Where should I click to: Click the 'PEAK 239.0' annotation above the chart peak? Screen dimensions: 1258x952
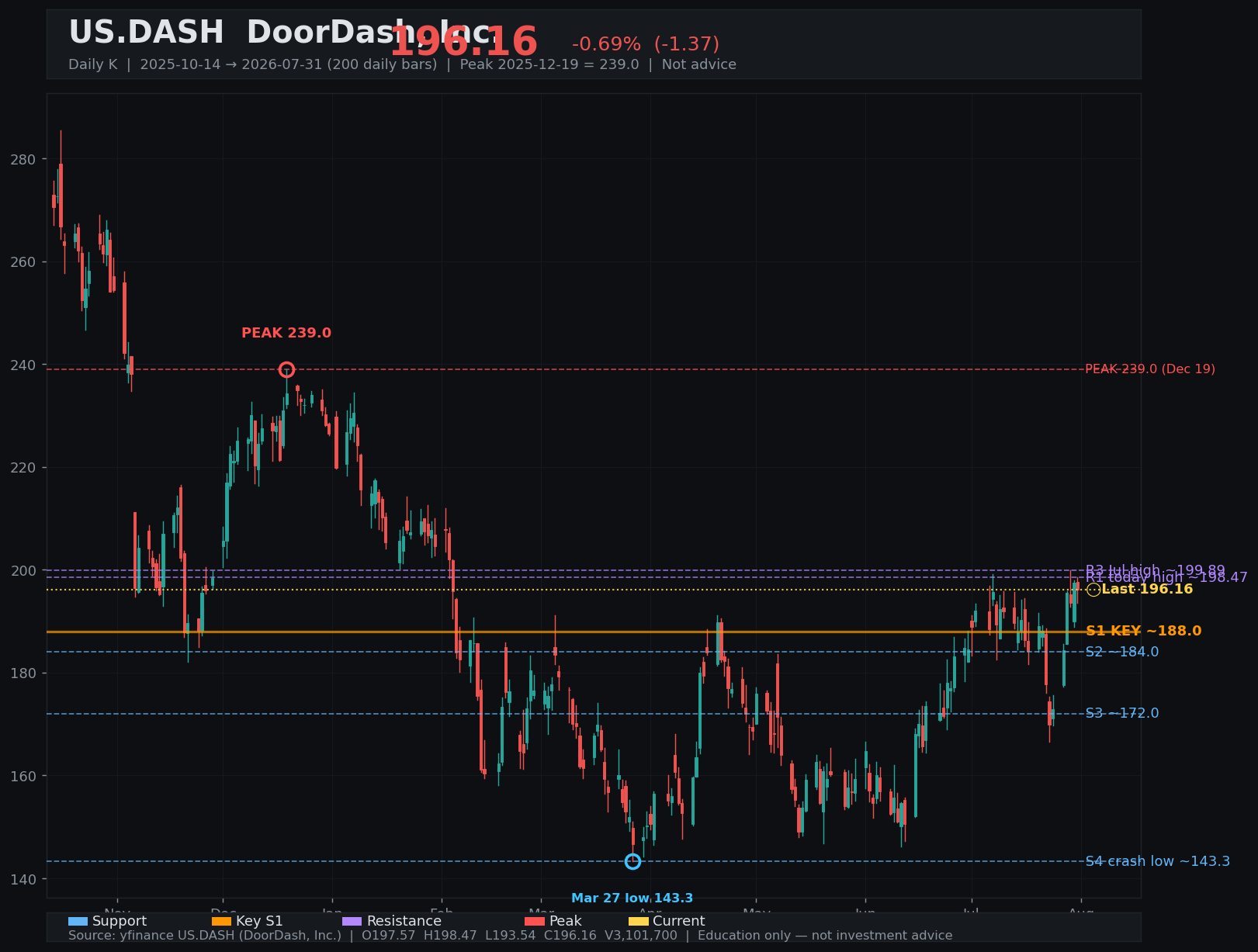click(x=286, y=333)
